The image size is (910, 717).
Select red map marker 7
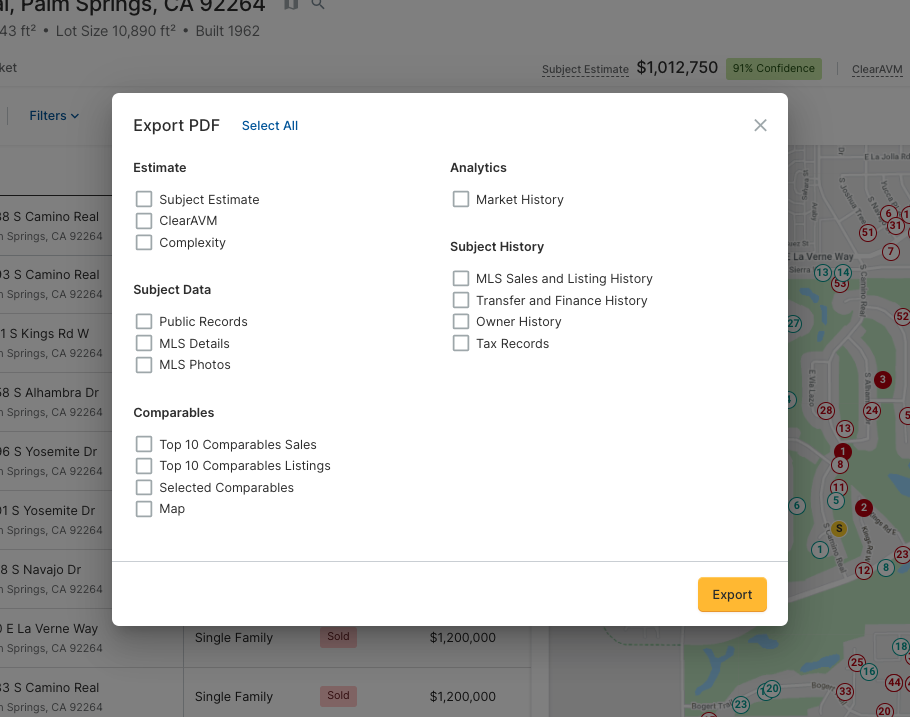891,251
